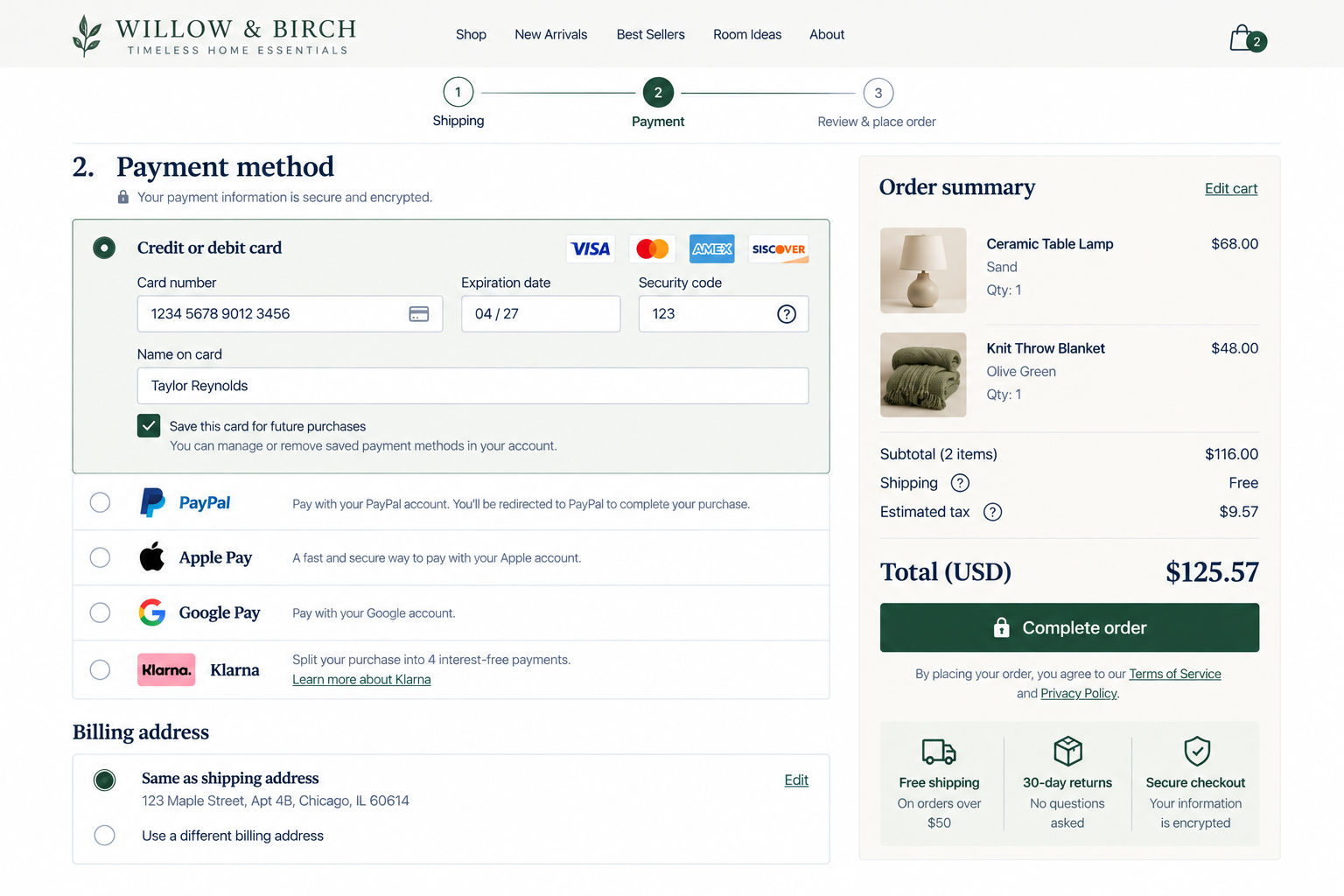Choose Google Pay radio button

pos(101,612)
